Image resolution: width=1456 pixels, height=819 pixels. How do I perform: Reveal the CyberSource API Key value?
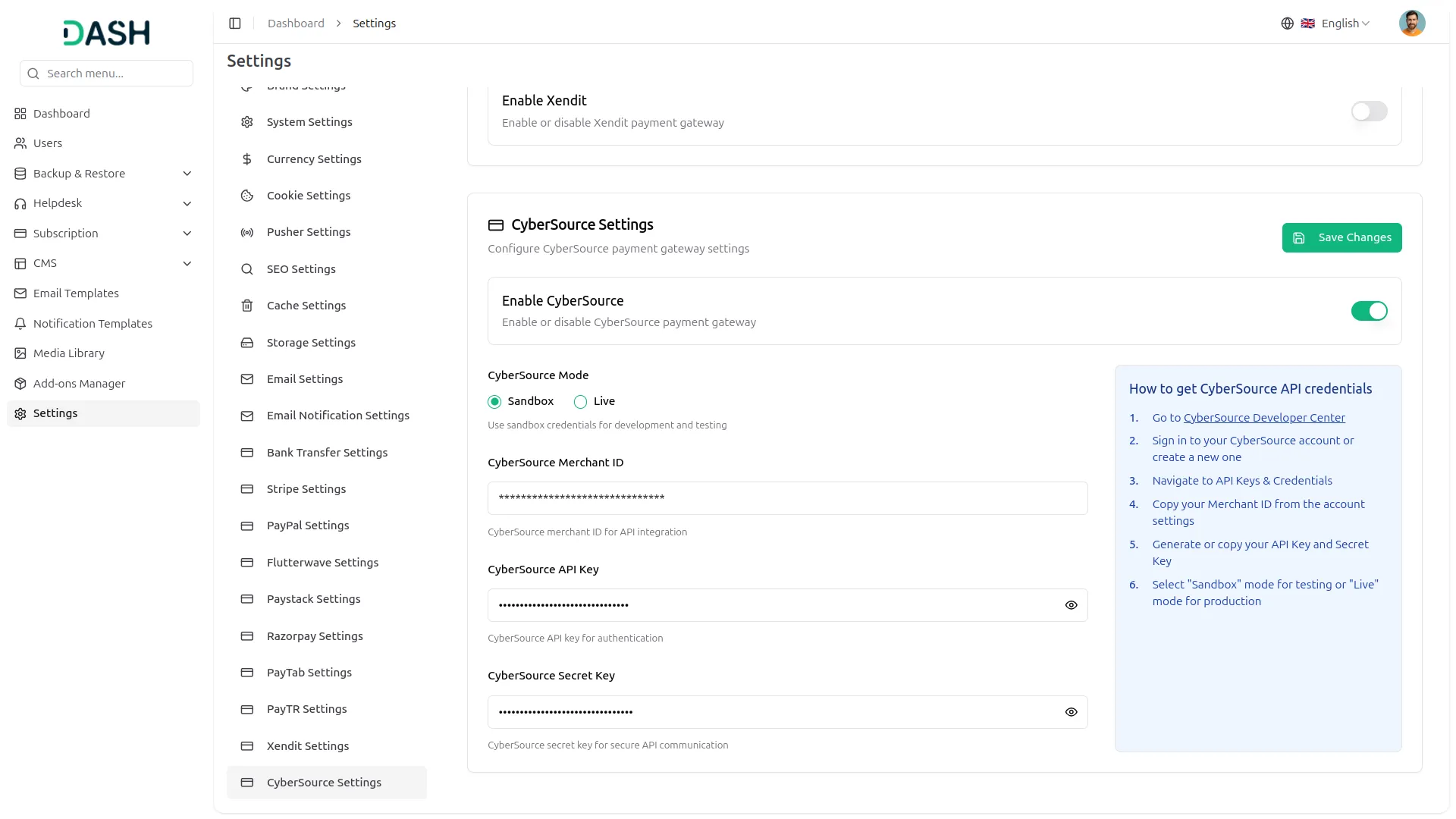point(1071,604)
